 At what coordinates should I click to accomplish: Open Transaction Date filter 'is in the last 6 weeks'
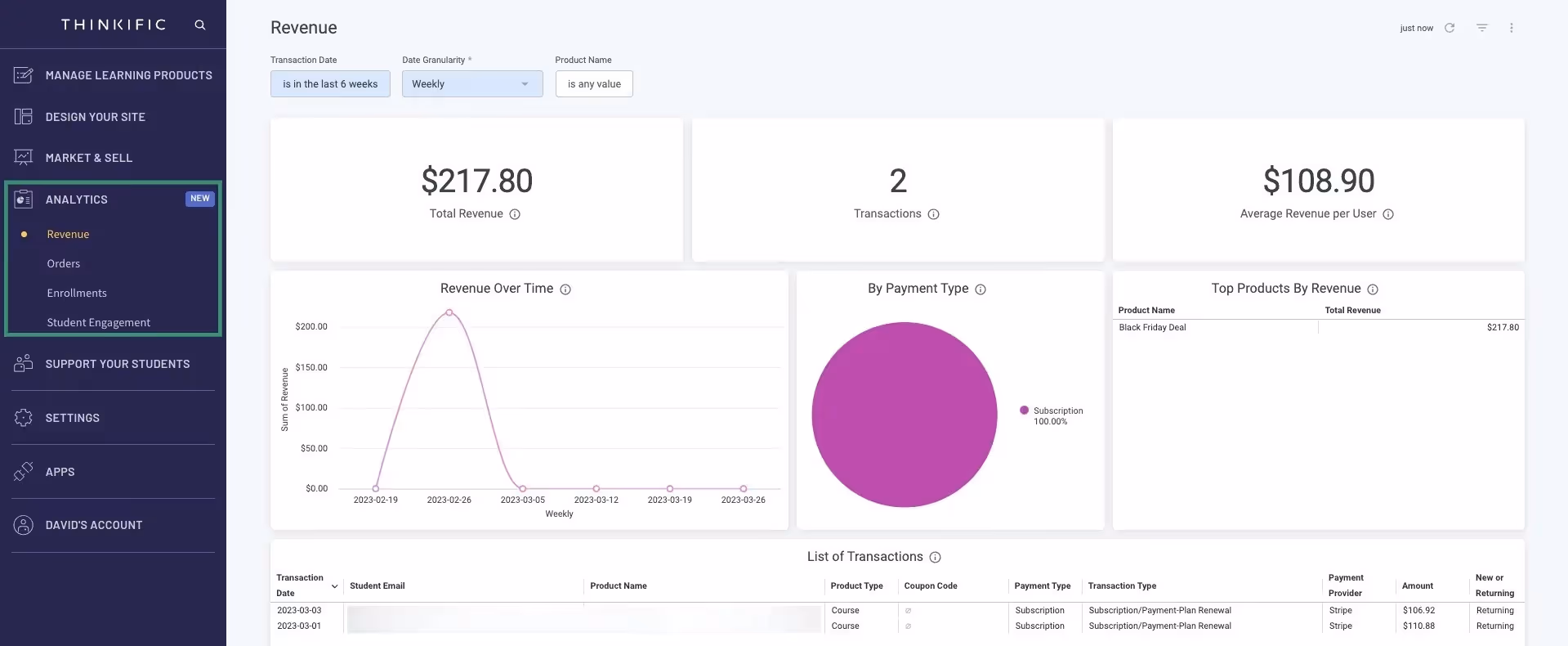tap(330, 84)
